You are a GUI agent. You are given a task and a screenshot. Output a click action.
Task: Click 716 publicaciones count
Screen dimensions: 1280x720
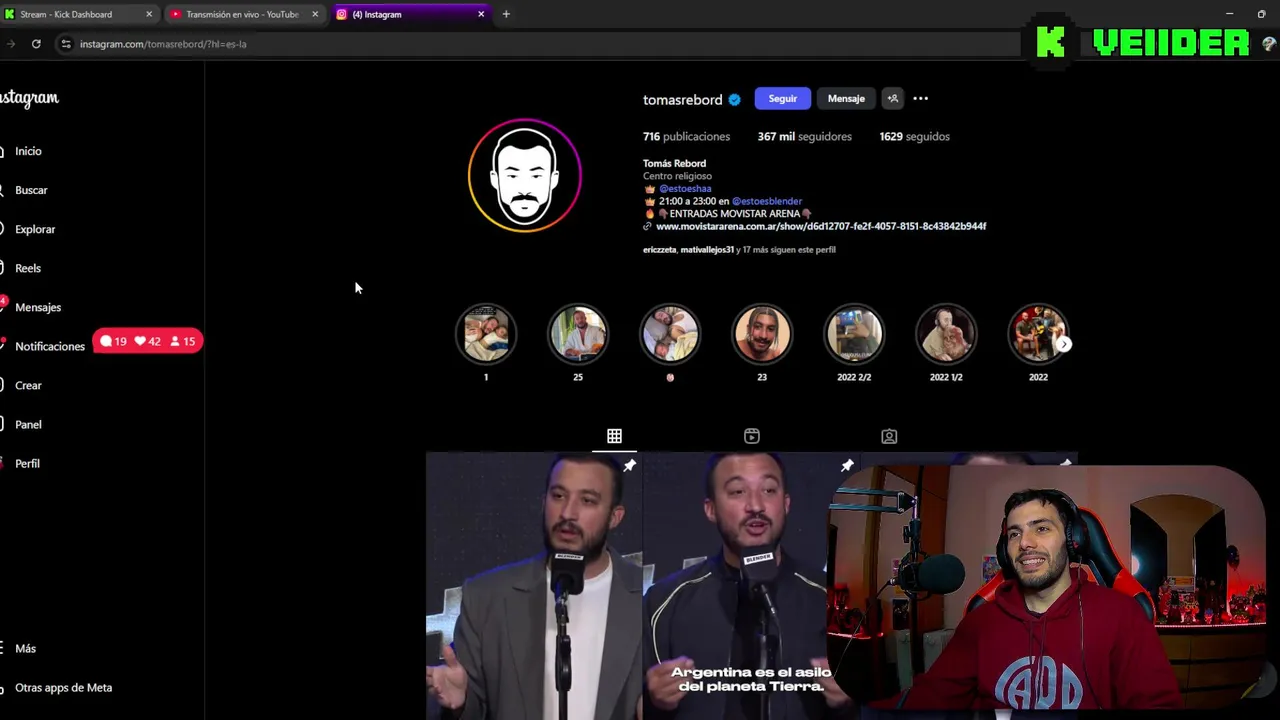point(686,136)
